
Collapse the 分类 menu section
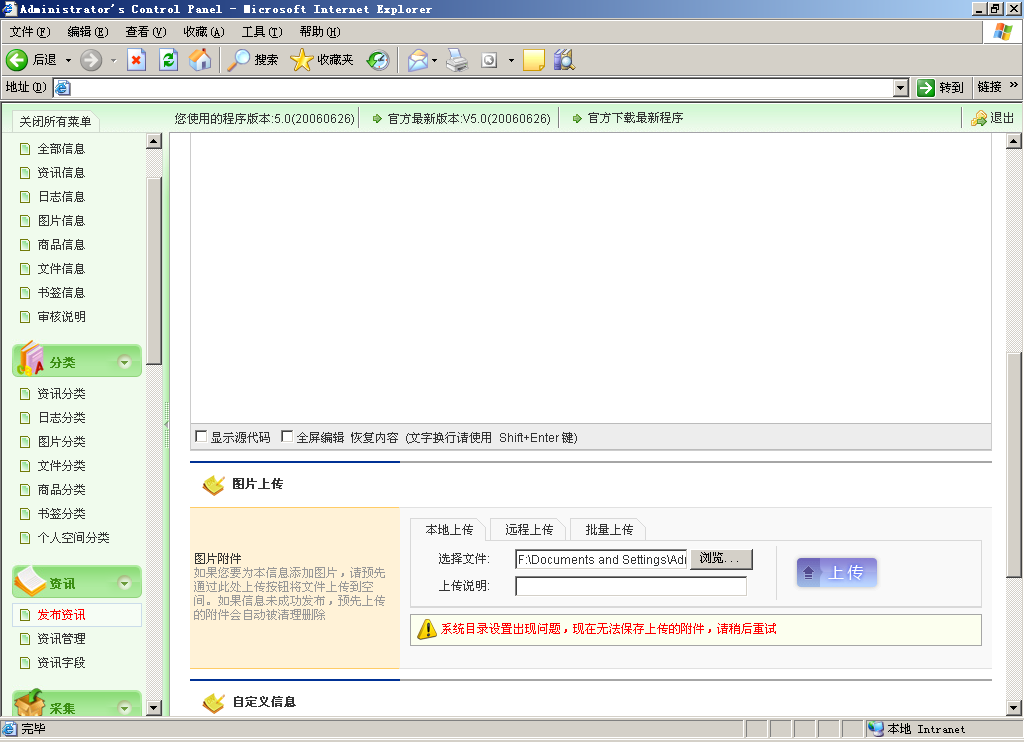pyautogui.click(x=124, y=362)
